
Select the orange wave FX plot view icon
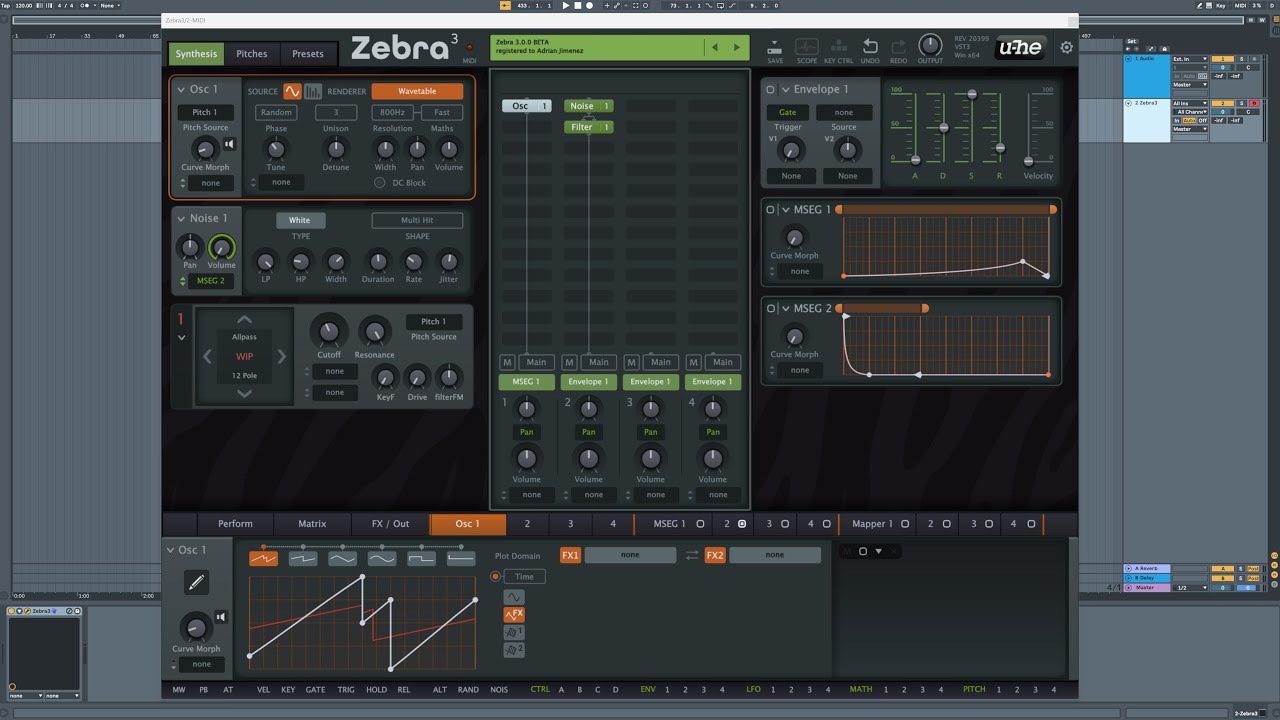[514, 615]
